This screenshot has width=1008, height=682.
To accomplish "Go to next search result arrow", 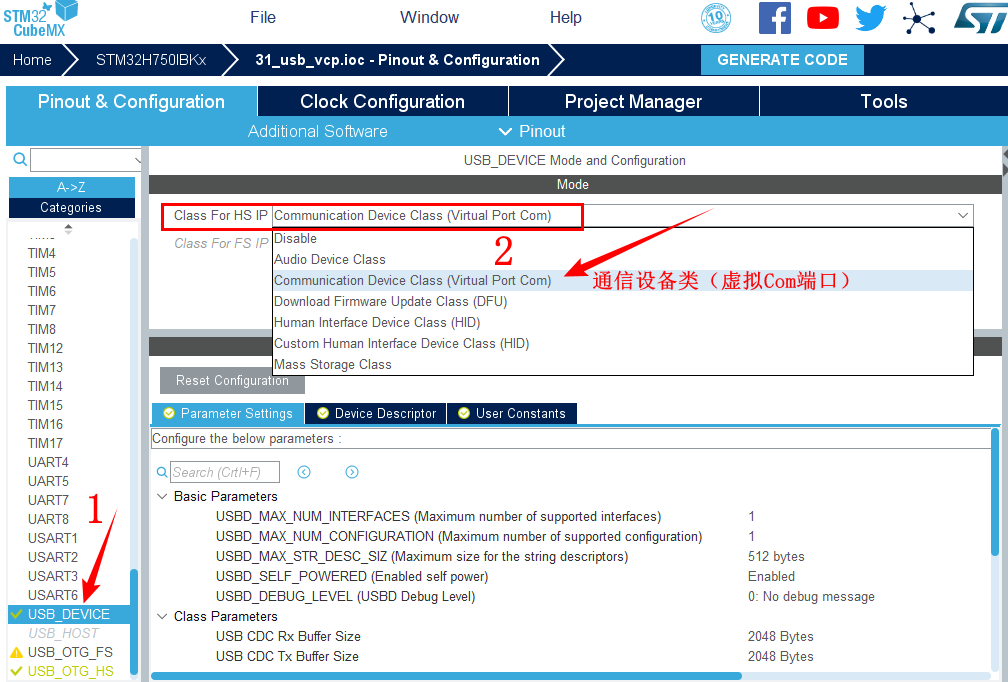I will click(352, 472).
